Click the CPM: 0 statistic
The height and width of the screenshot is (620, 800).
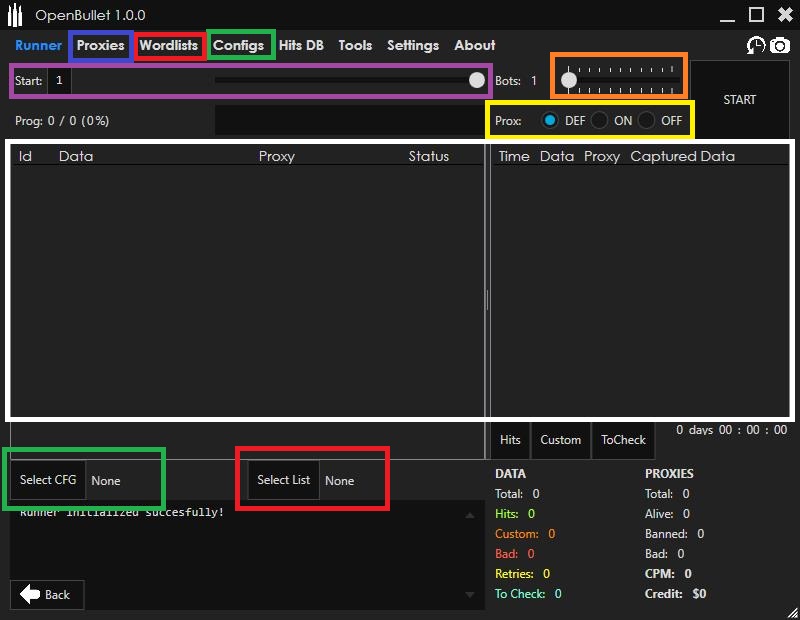668,574
